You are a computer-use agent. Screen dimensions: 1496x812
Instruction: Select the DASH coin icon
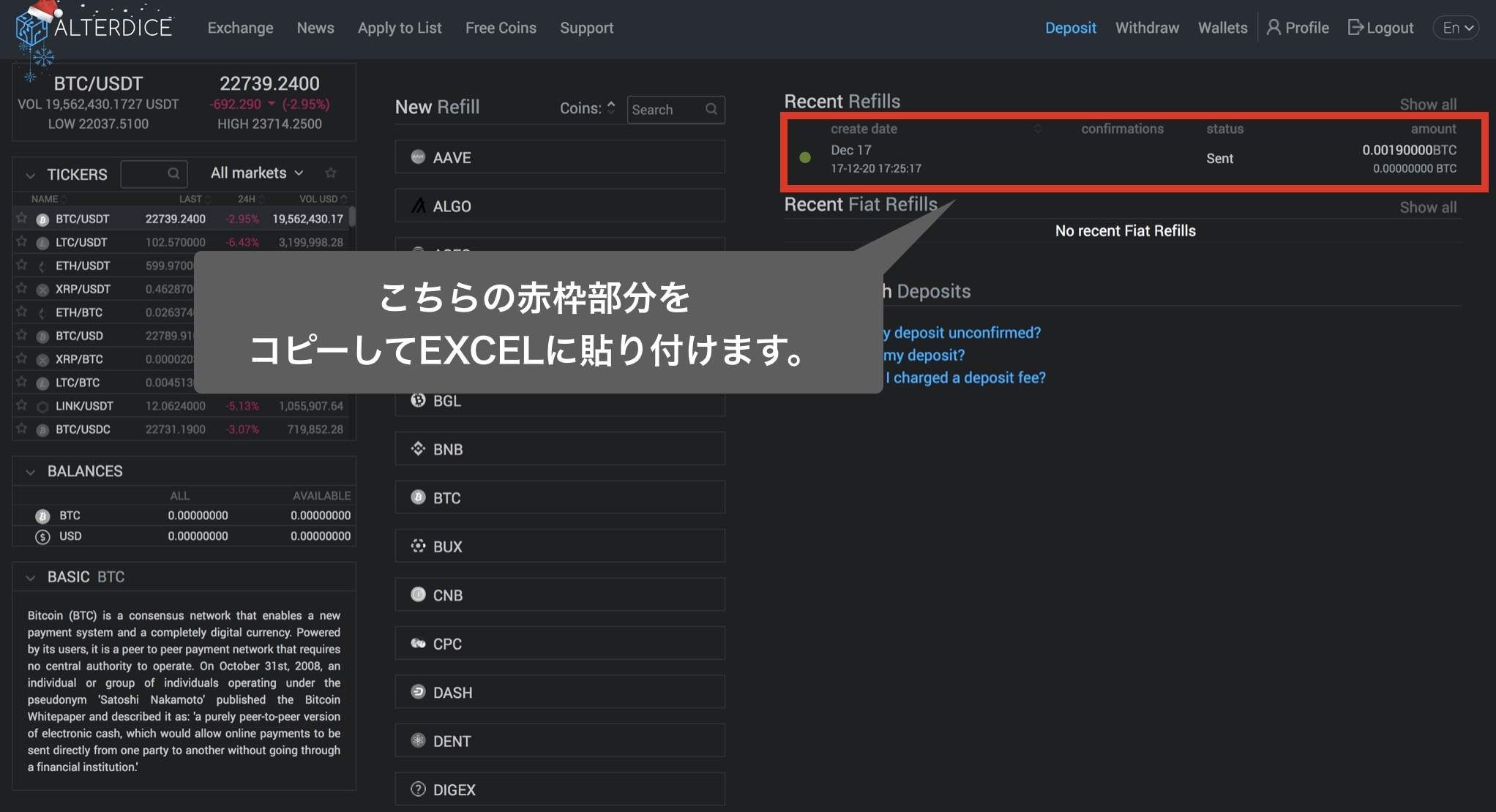pyautogui.click(x=418, y=692)
